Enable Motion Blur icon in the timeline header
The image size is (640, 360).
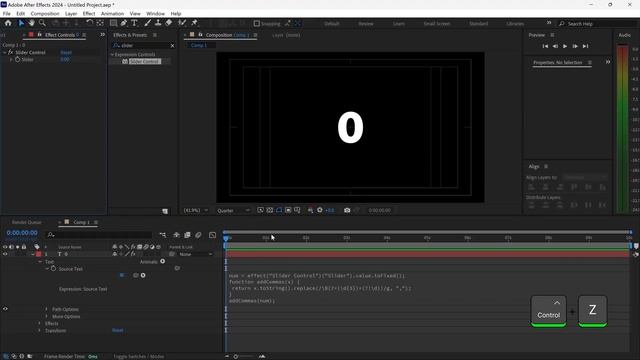click(198, 235)
